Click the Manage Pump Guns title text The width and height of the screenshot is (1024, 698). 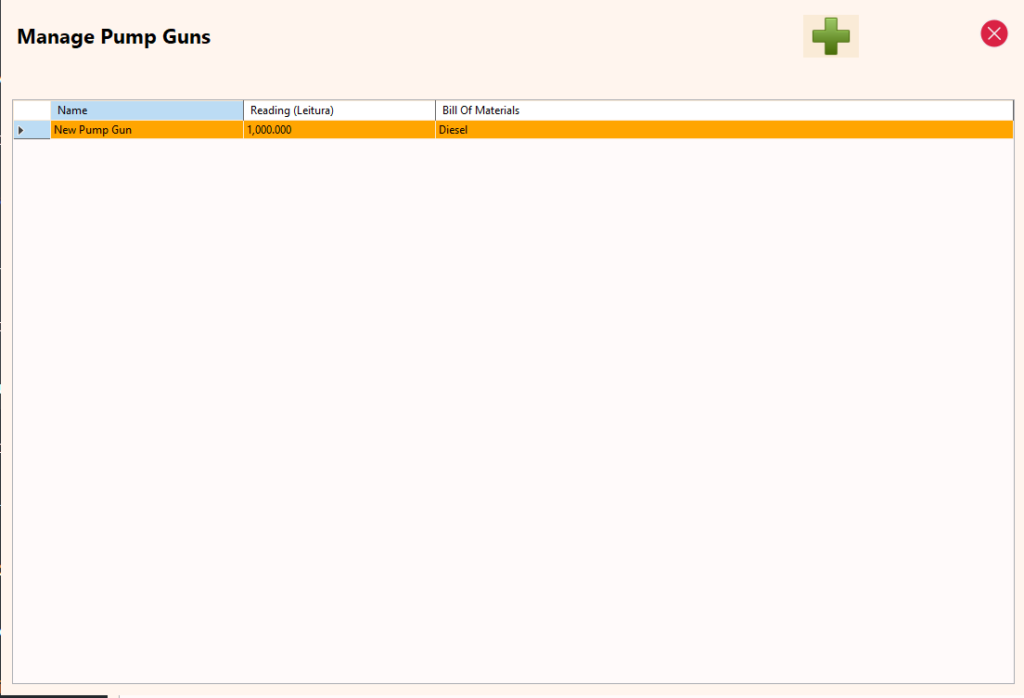(x=114, y=38)
